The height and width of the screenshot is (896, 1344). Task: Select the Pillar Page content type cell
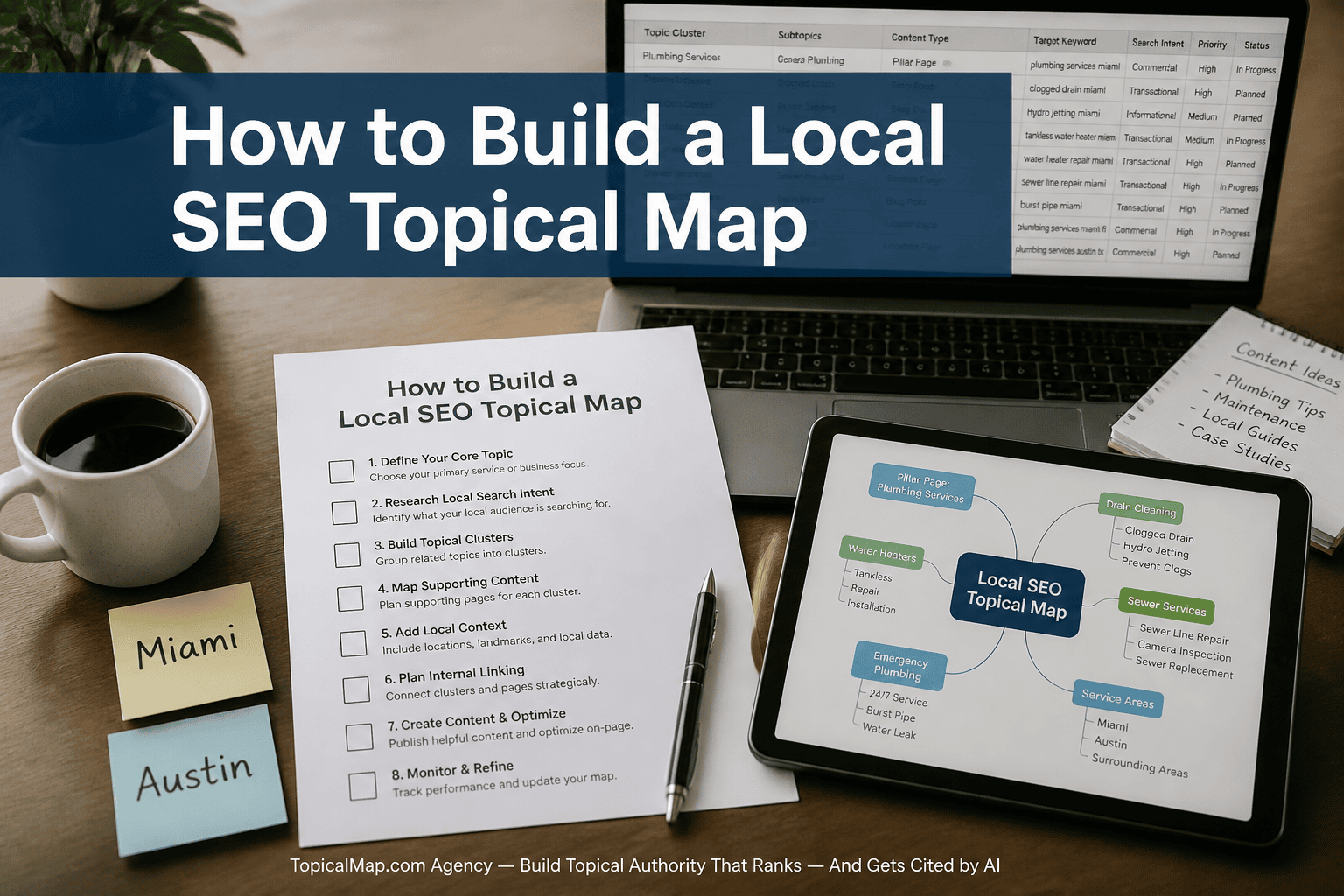tap(914, 62)
